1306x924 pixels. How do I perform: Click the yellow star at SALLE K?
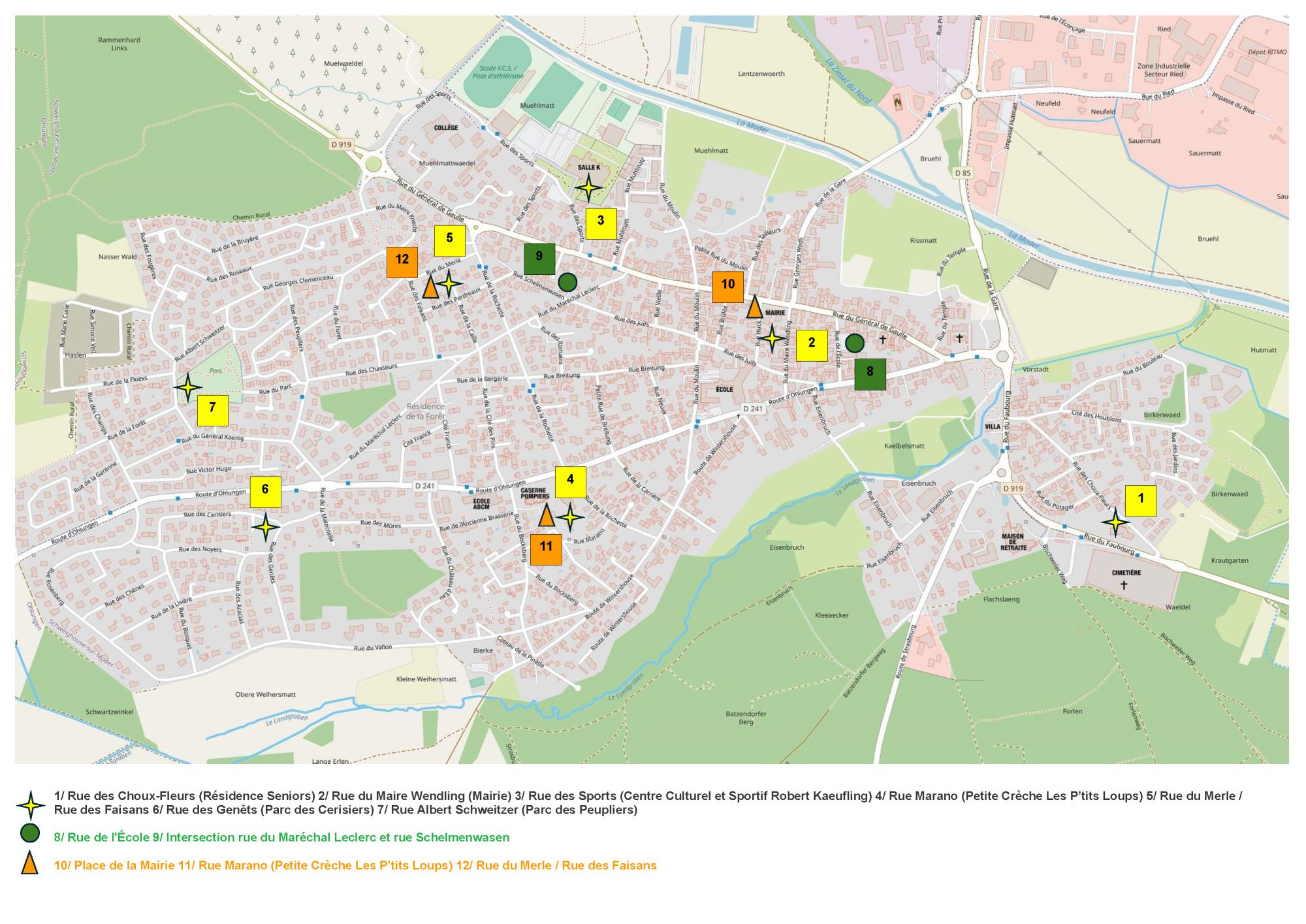point(588,188)
